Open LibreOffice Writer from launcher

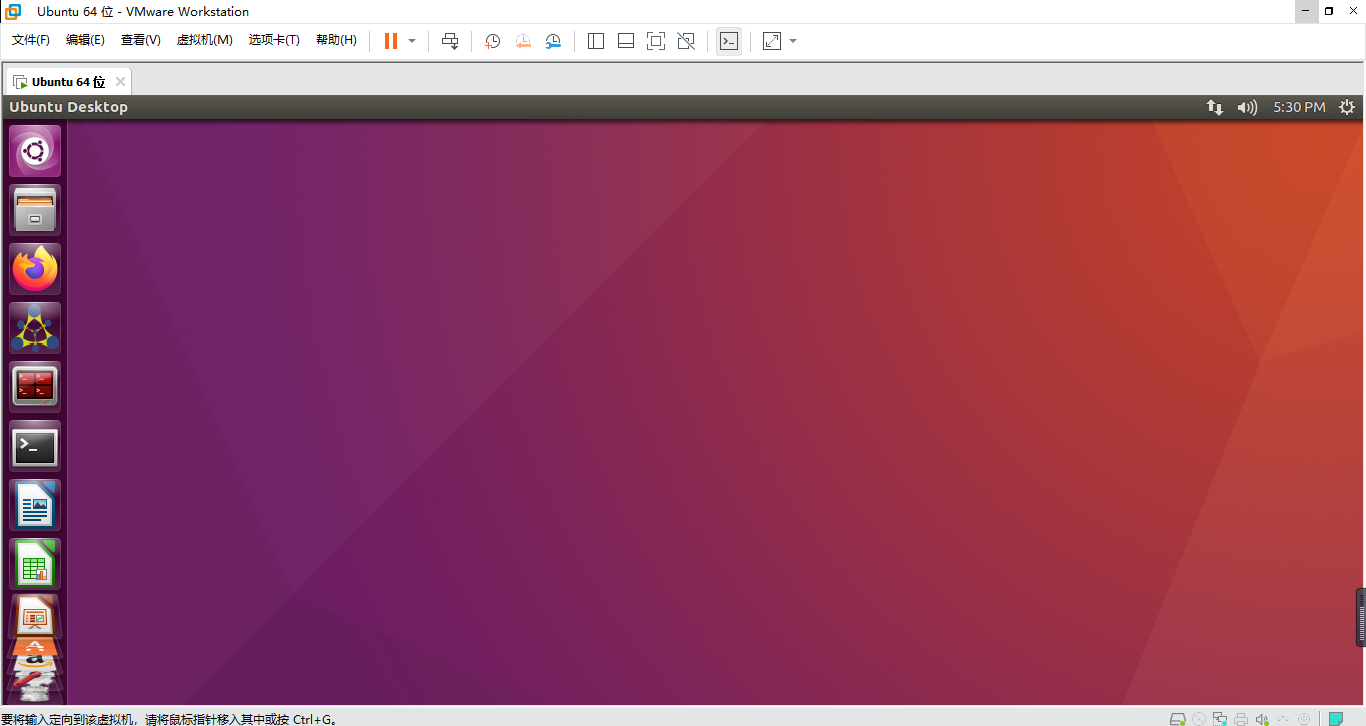(x=35, y=505)
